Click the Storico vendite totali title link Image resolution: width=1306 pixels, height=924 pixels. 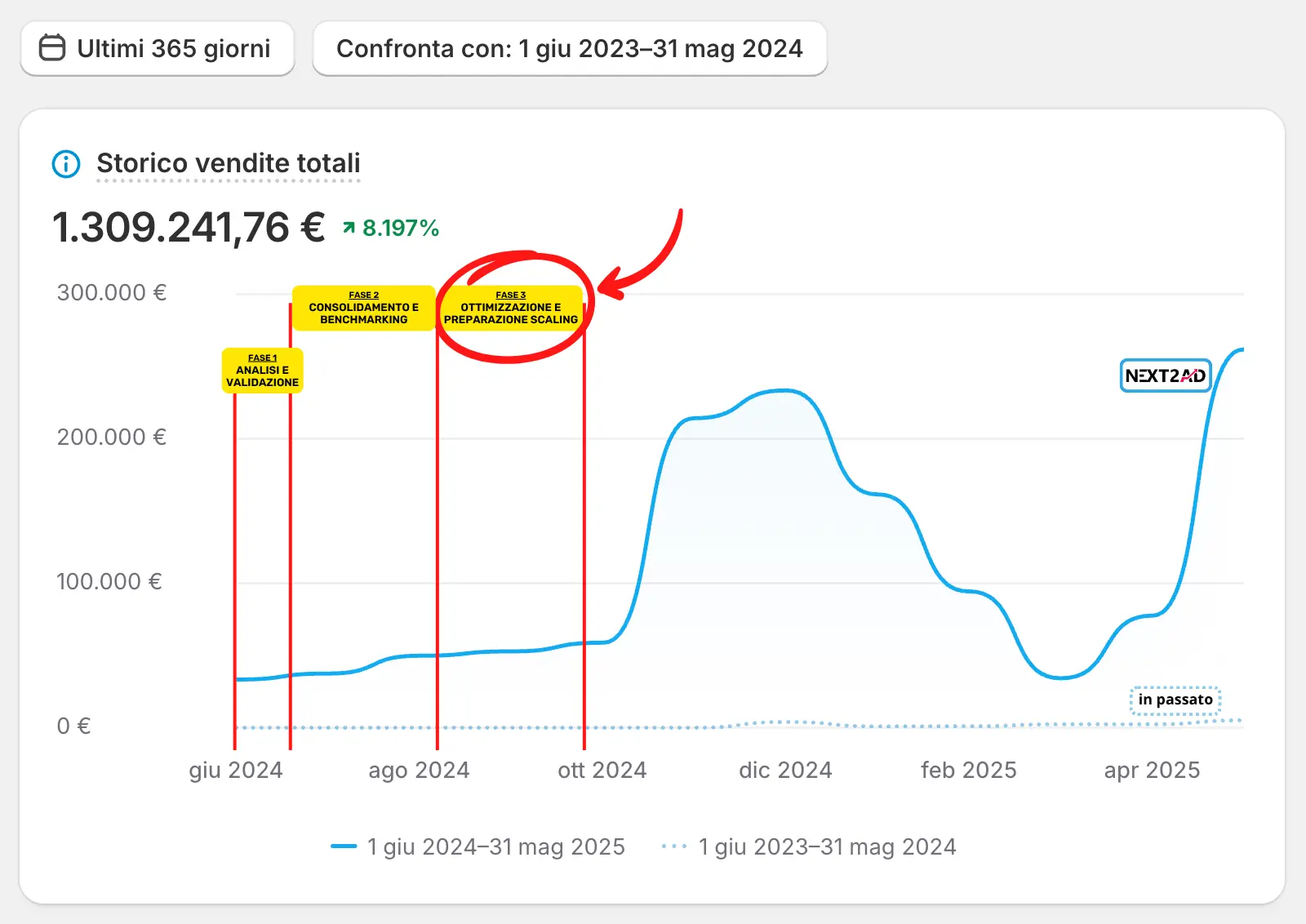coord(228,163)
